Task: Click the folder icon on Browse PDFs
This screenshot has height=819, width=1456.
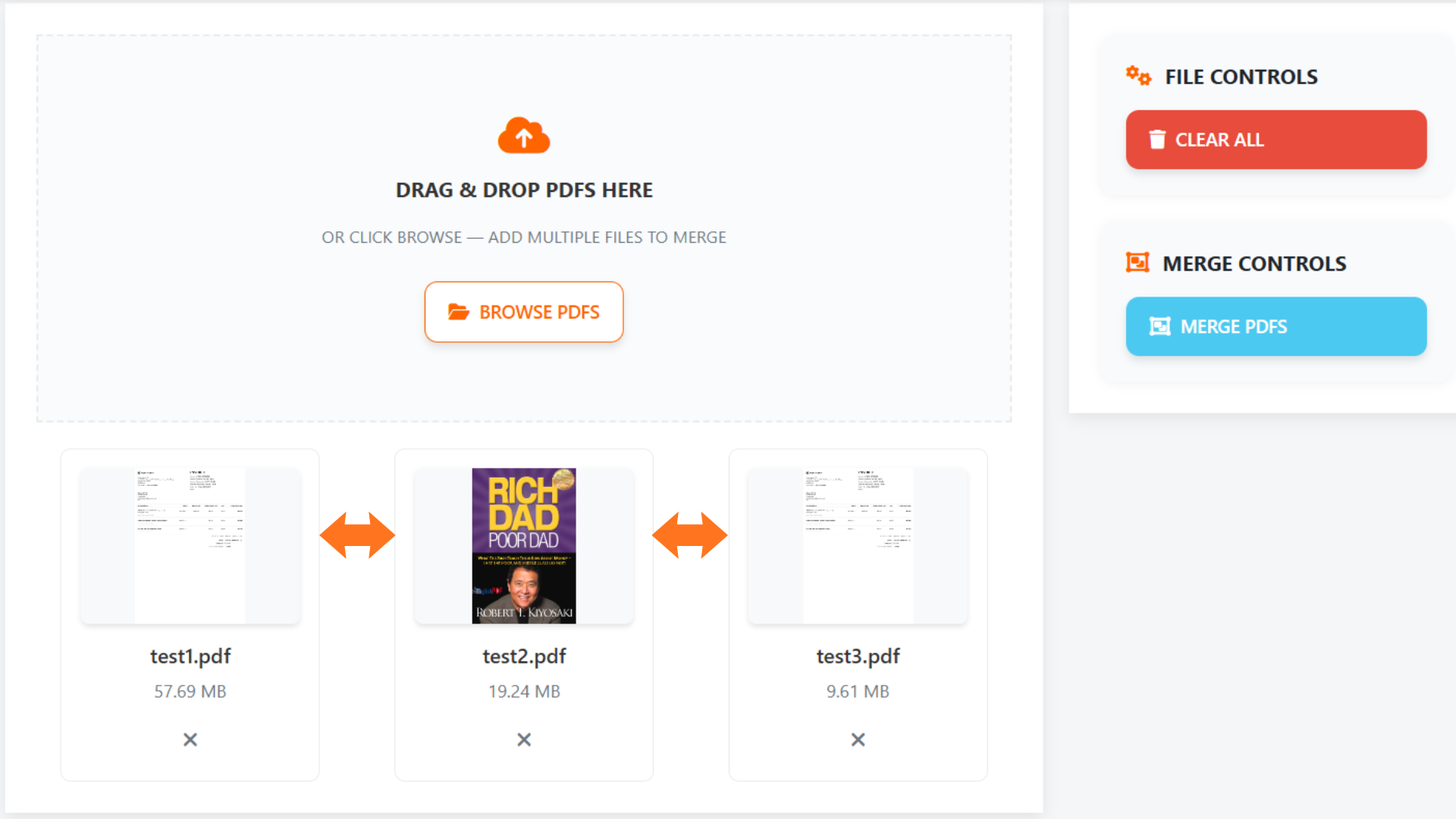Action: [459, 312]
